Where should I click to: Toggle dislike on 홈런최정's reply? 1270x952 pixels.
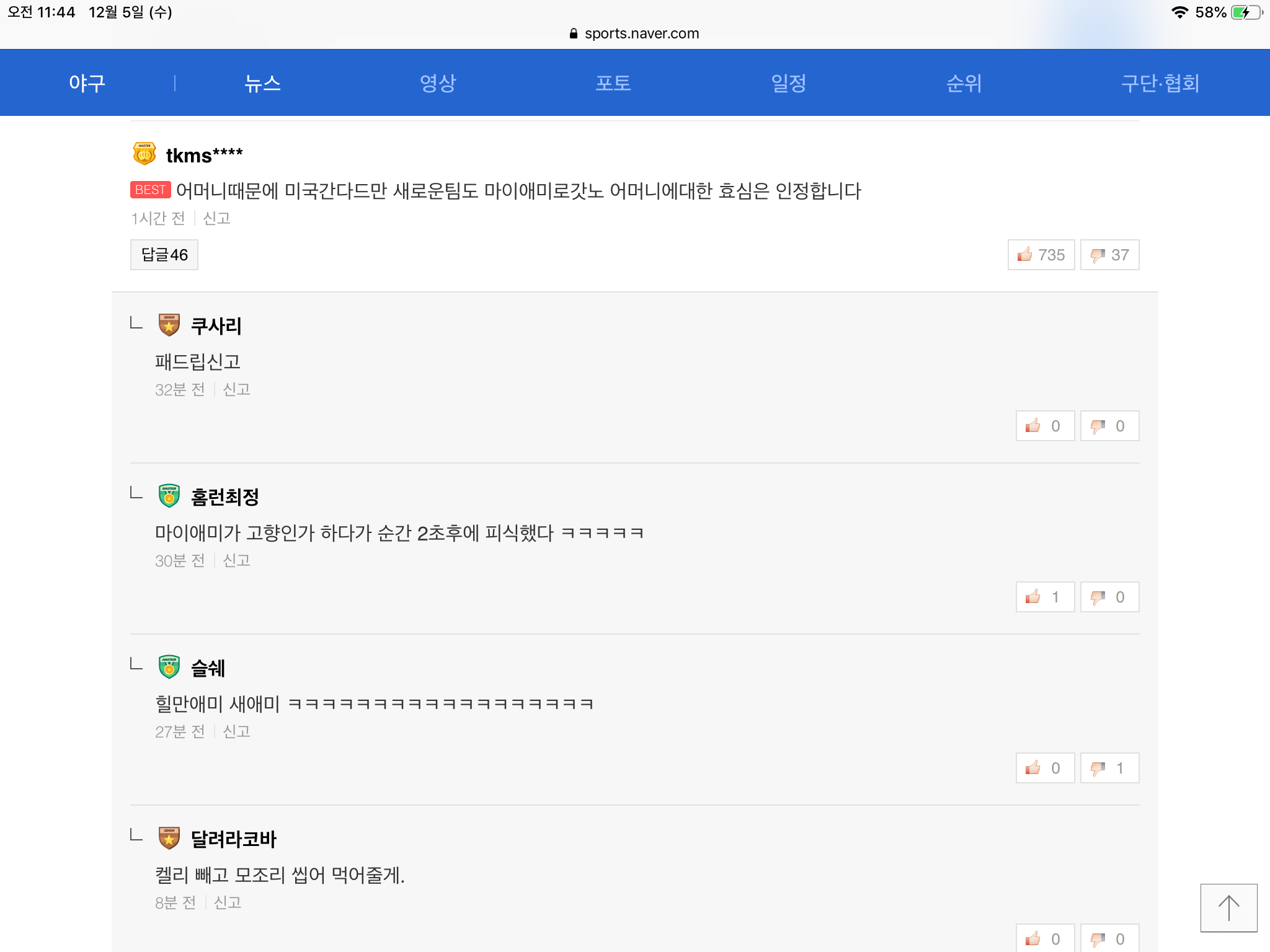tap(1109, 597)
